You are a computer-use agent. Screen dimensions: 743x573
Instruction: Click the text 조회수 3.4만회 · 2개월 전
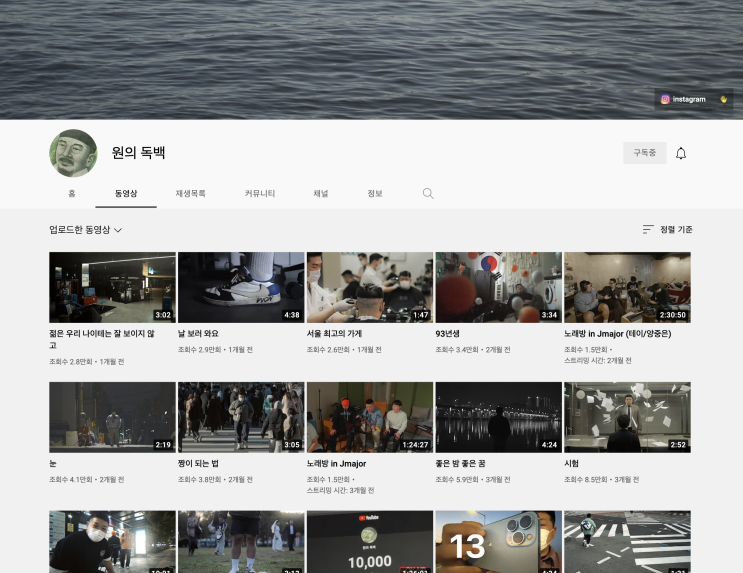coord(473,350)
